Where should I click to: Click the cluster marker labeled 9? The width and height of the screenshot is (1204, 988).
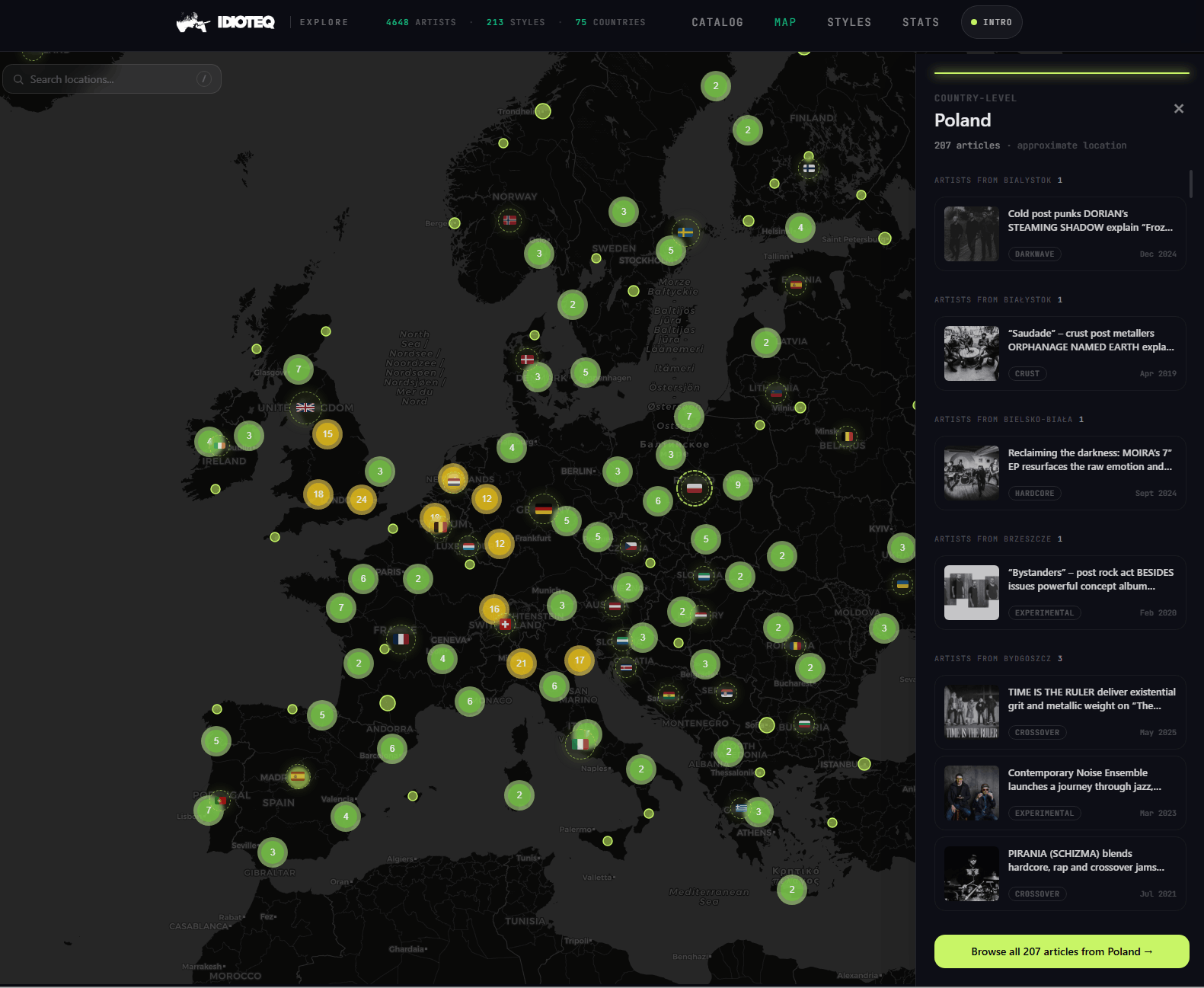(x=738, y=485)
